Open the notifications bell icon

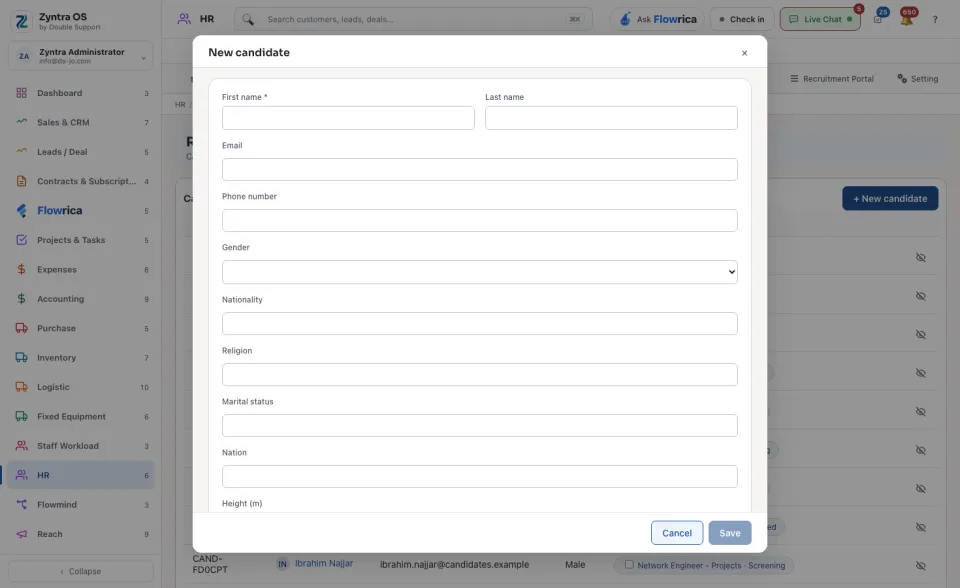coord(907,18)
